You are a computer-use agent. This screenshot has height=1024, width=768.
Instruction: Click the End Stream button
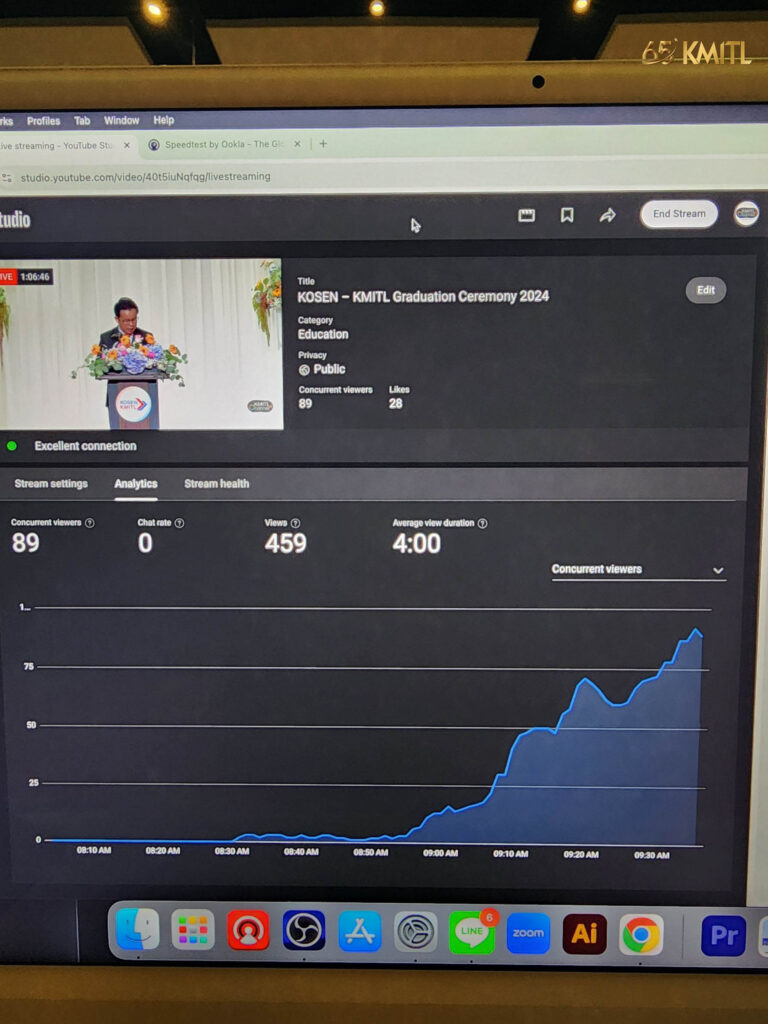[679, 214]
